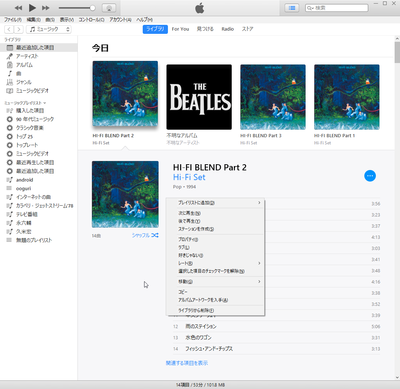This screenshot has height=389, width=400.
Task: Expand the レート submenu arrow
Action: [259, 263]
